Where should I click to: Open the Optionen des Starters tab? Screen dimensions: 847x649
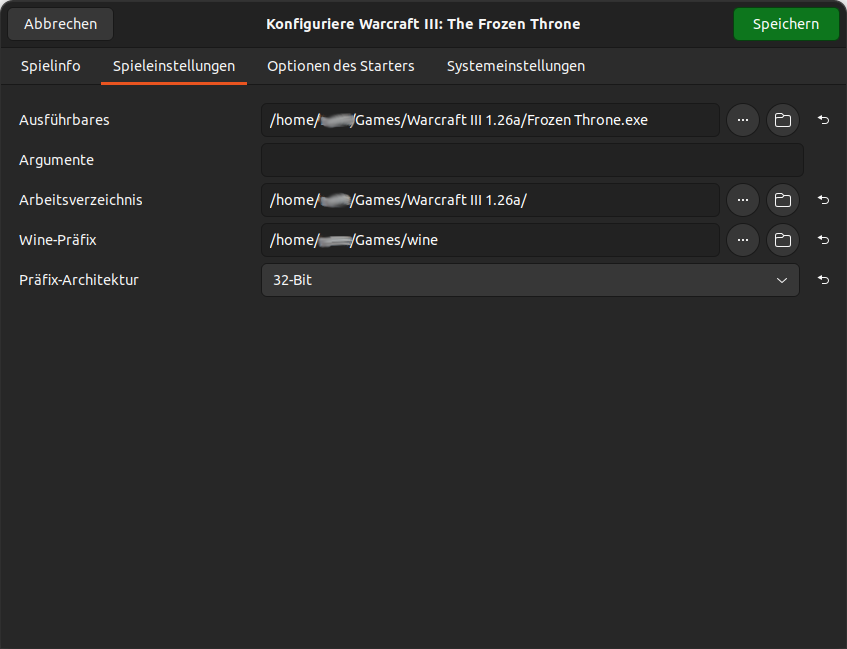click(x=340, y=66)
